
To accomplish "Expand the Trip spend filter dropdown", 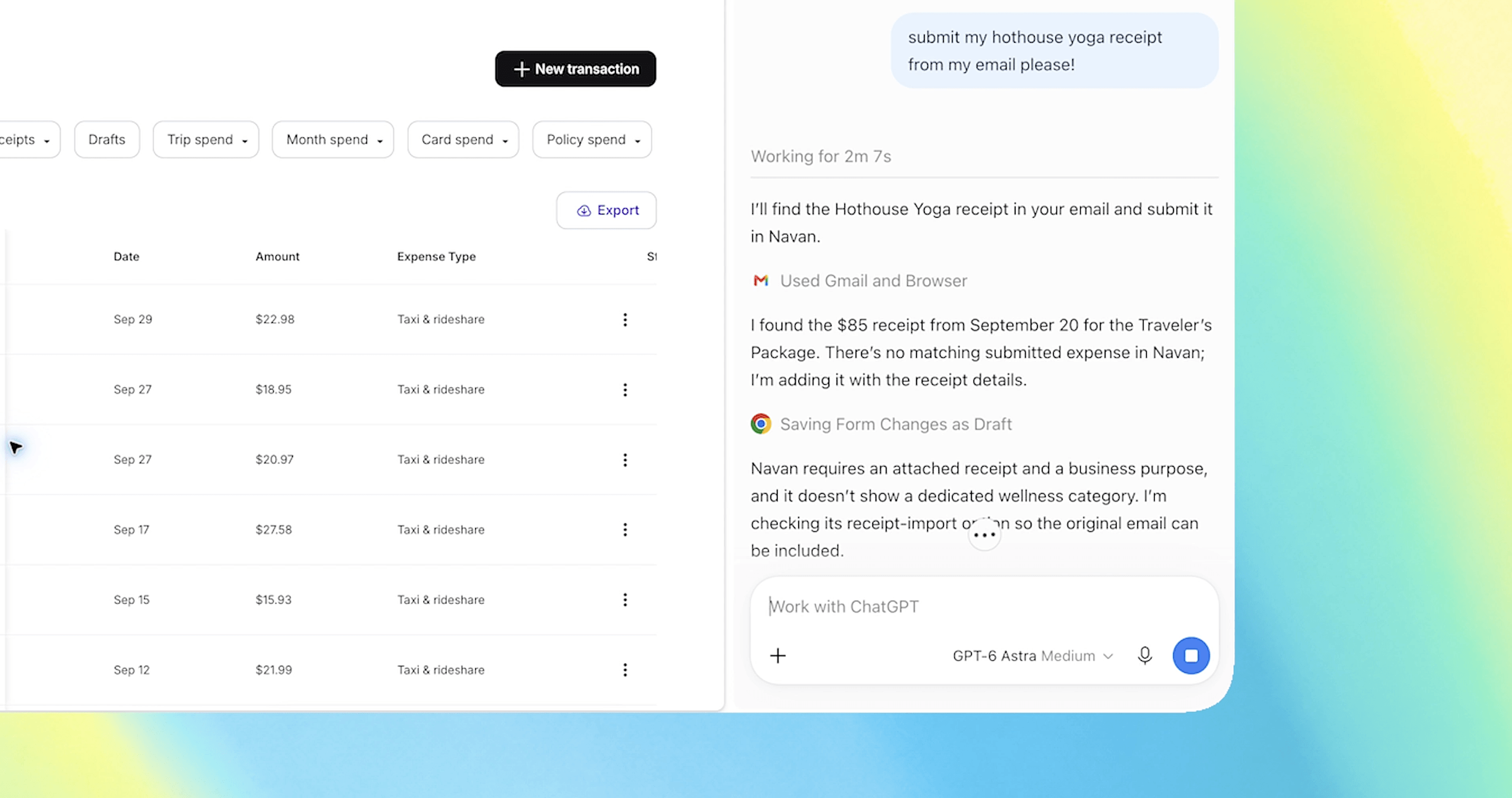I will pyautogui.click(x=206, y=140).
